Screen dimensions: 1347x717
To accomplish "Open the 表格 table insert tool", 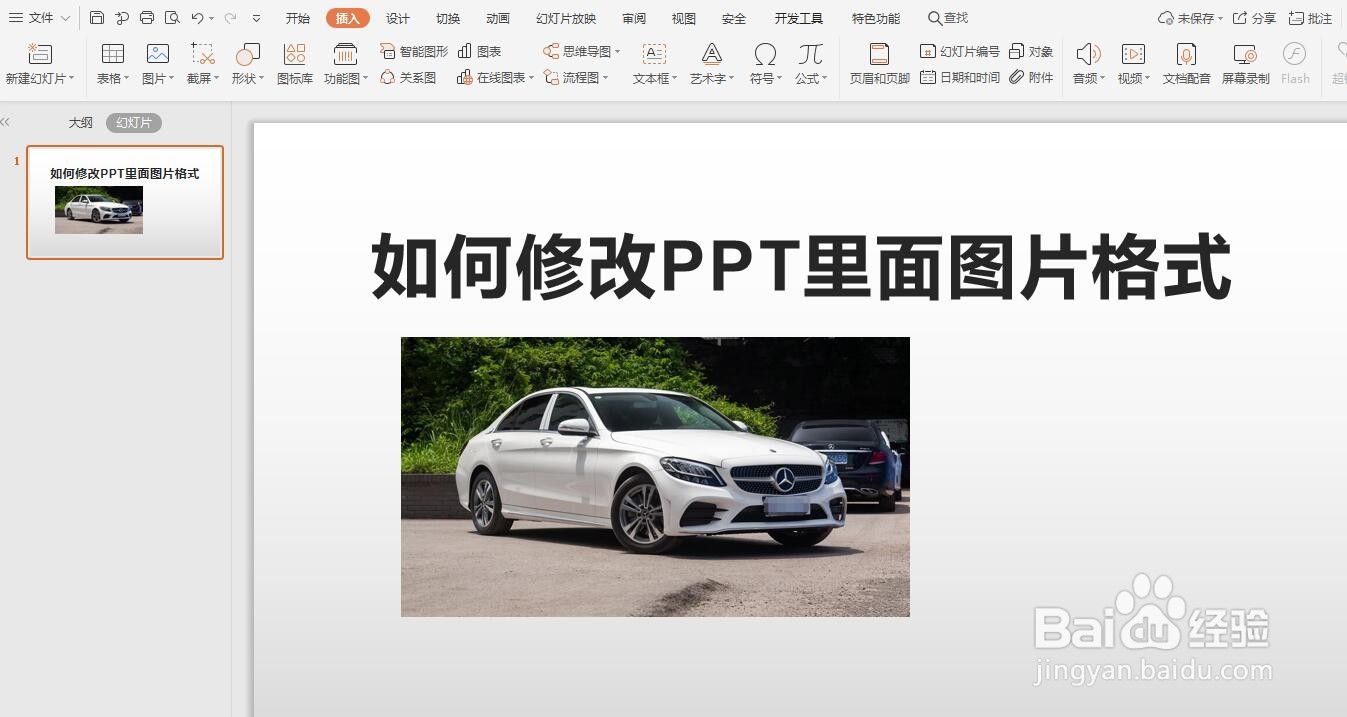I will tap(113, 64).
